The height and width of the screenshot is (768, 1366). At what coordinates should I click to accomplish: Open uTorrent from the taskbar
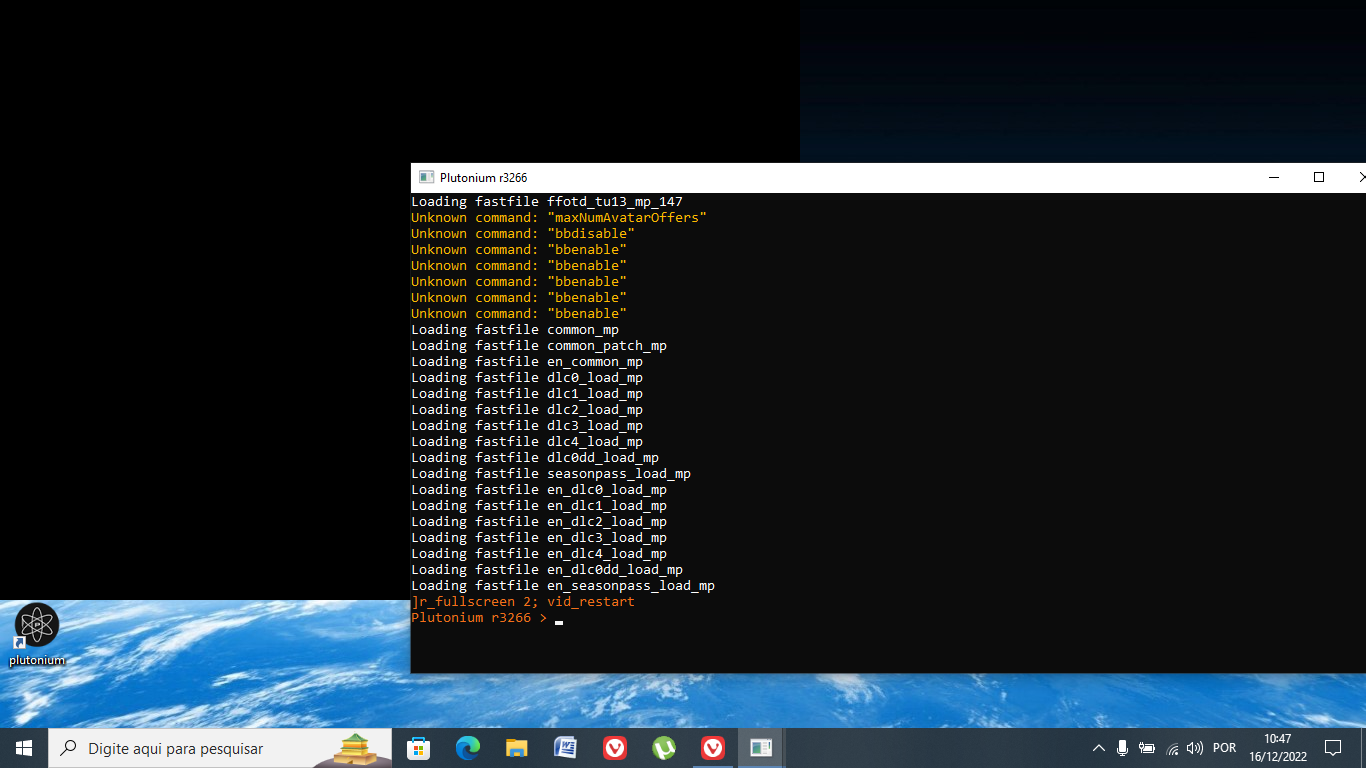pos(663,748)
